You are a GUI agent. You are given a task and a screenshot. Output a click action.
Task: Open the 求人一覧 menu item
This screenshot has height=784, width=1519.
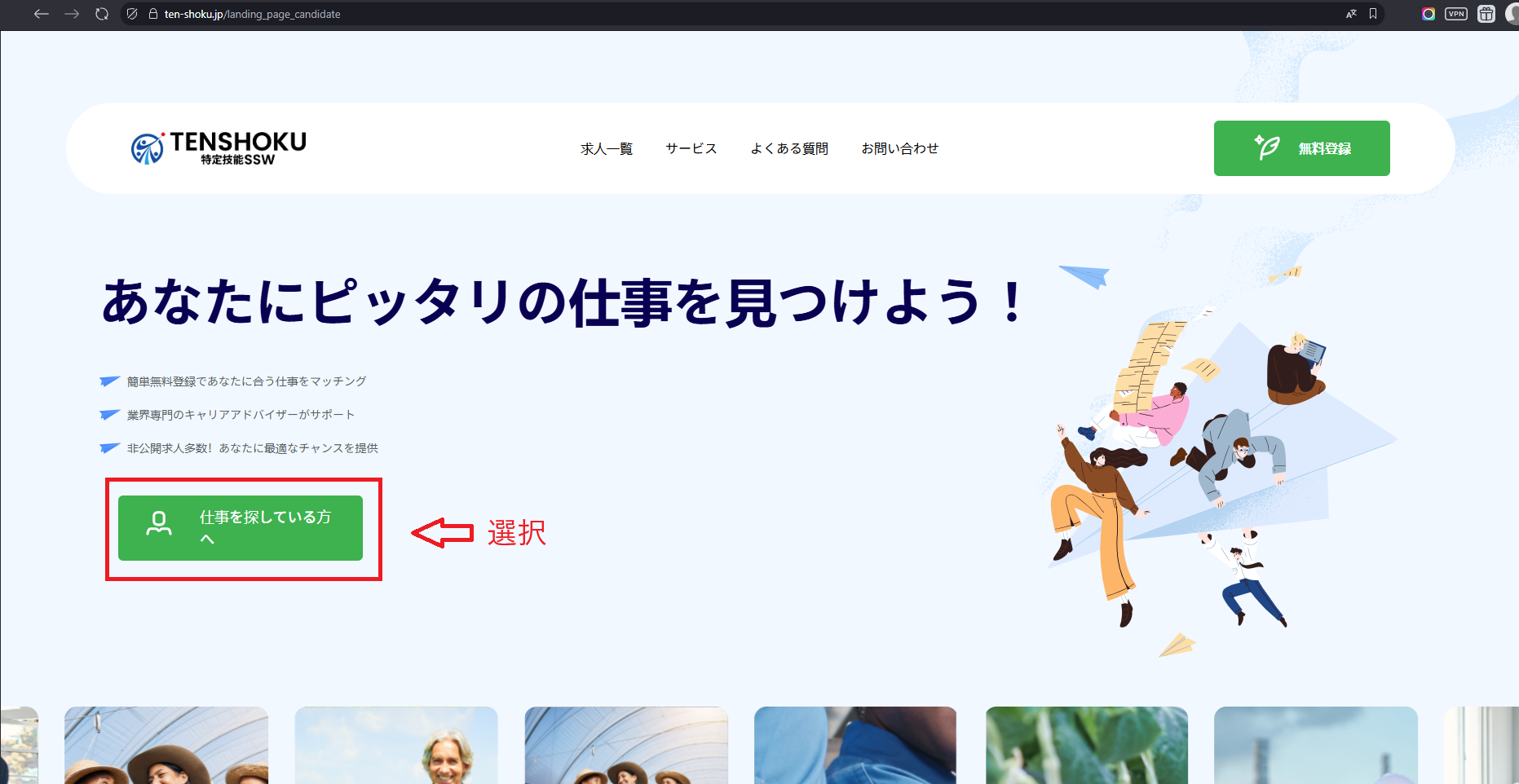(606, 148)
